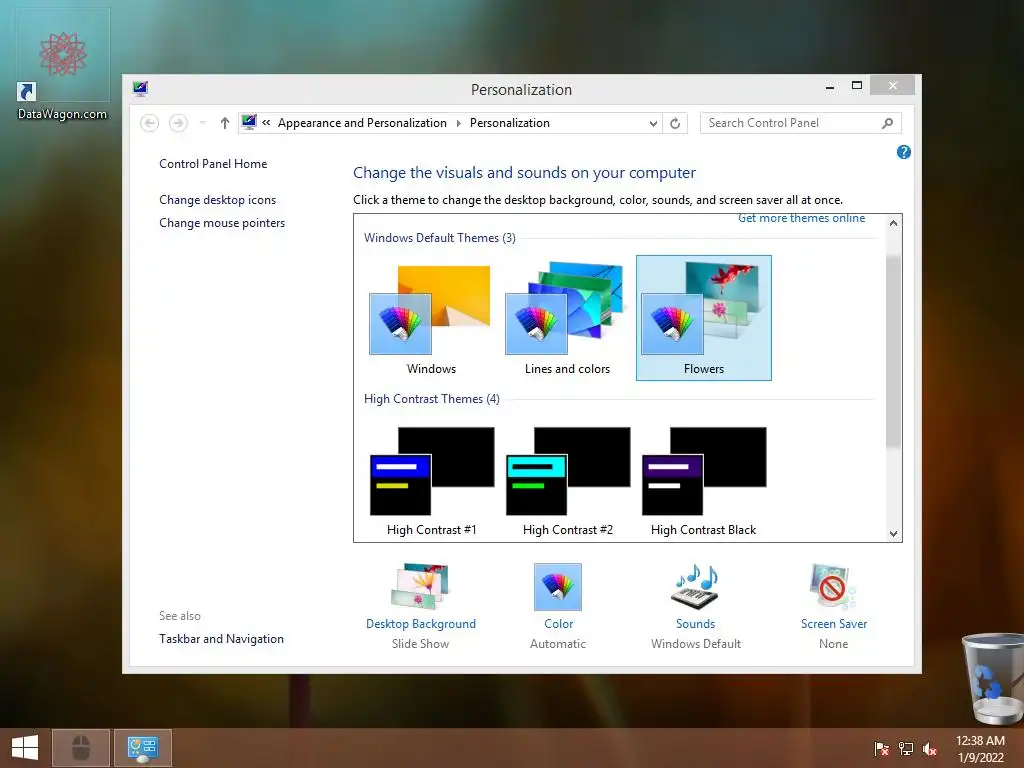The width and height of the screenshot is (1024, 768).
Task: Open Taskbar and Navigation link
Action: (x=221, y=639)
